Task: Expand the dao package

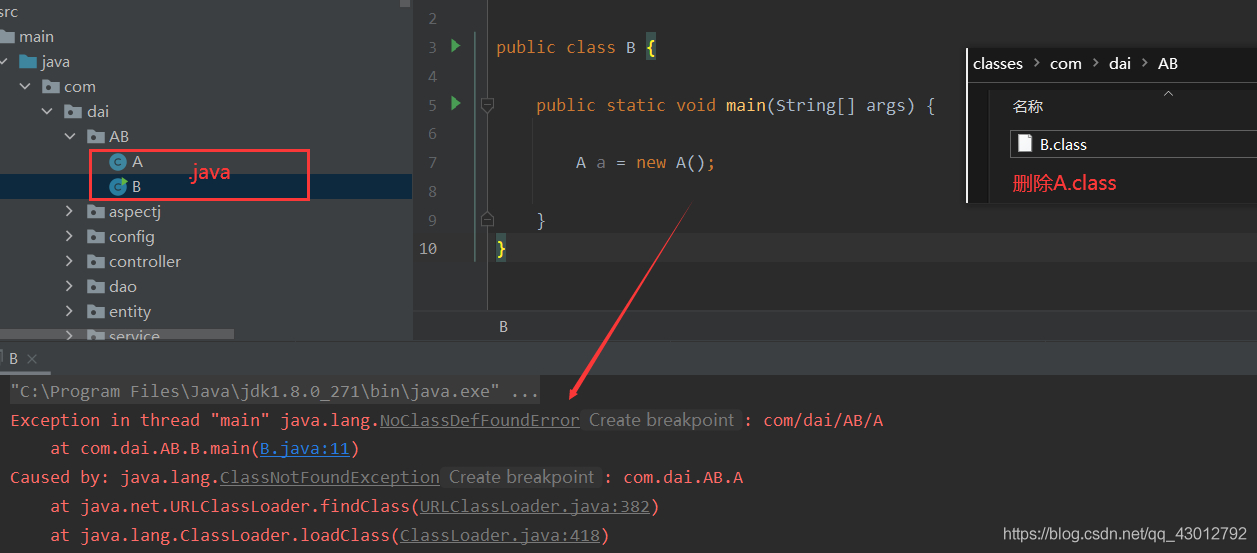Action: click(69, 286)
